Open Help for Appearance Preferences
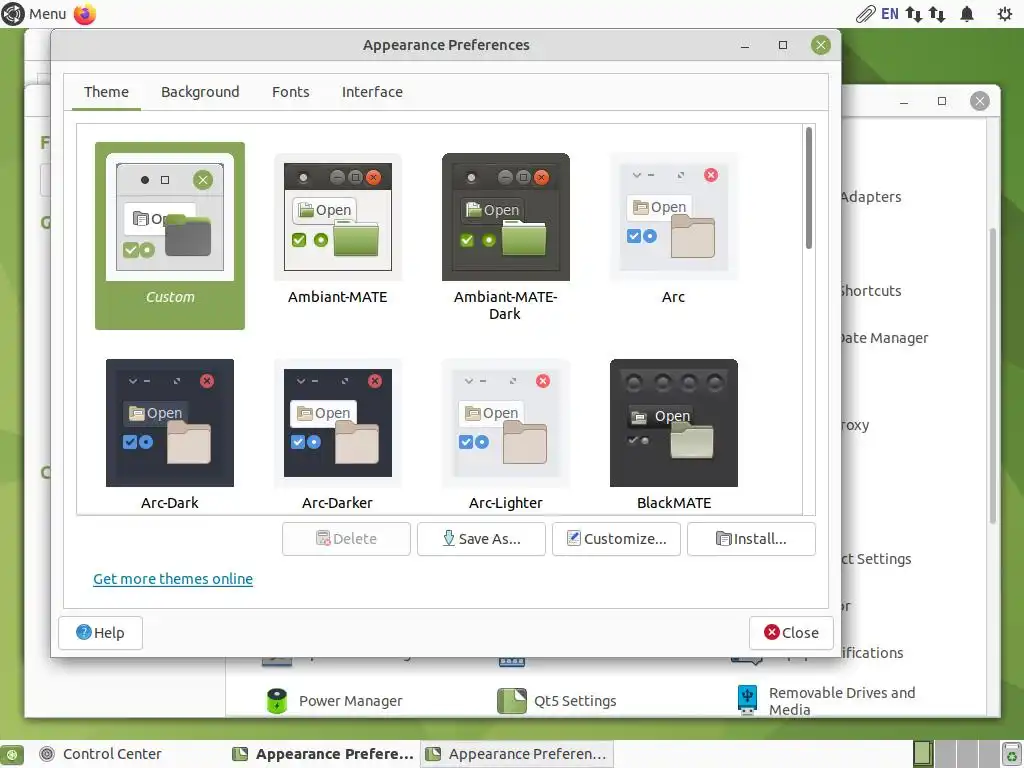The image size is (1024, 768). (x=101, y=633)
